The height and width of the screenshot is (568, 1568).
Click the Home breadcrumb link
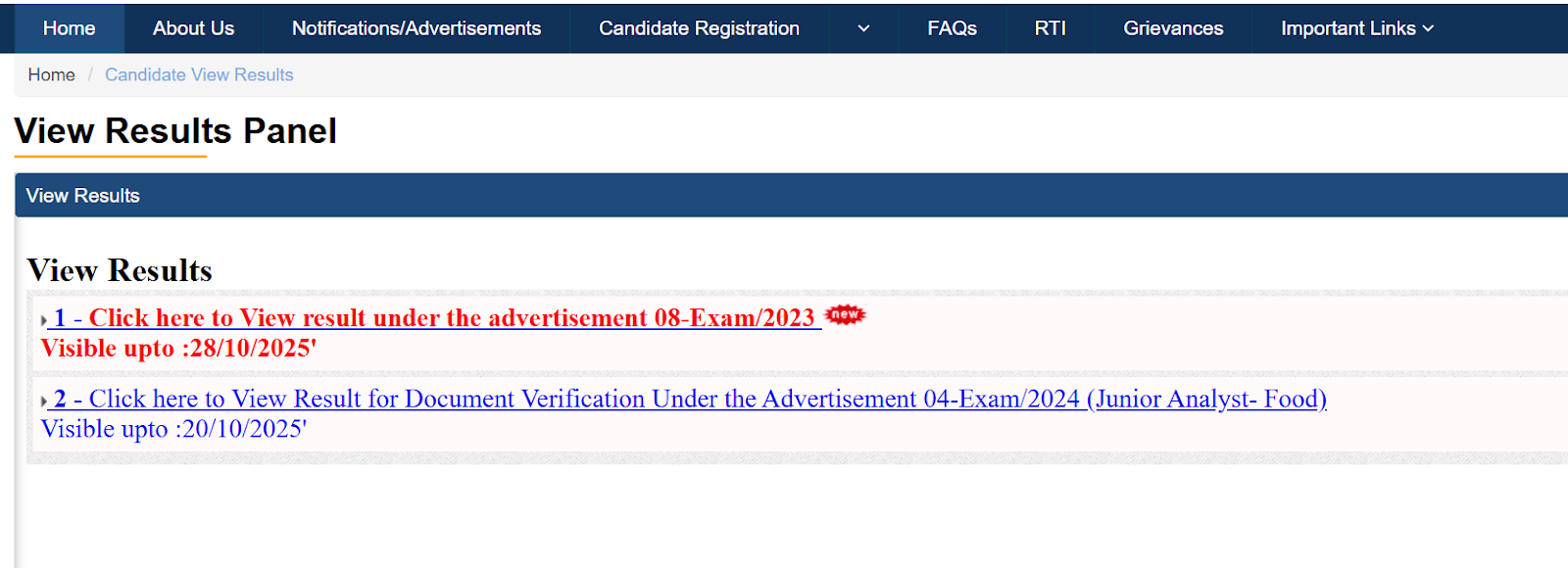pos(51,74)
